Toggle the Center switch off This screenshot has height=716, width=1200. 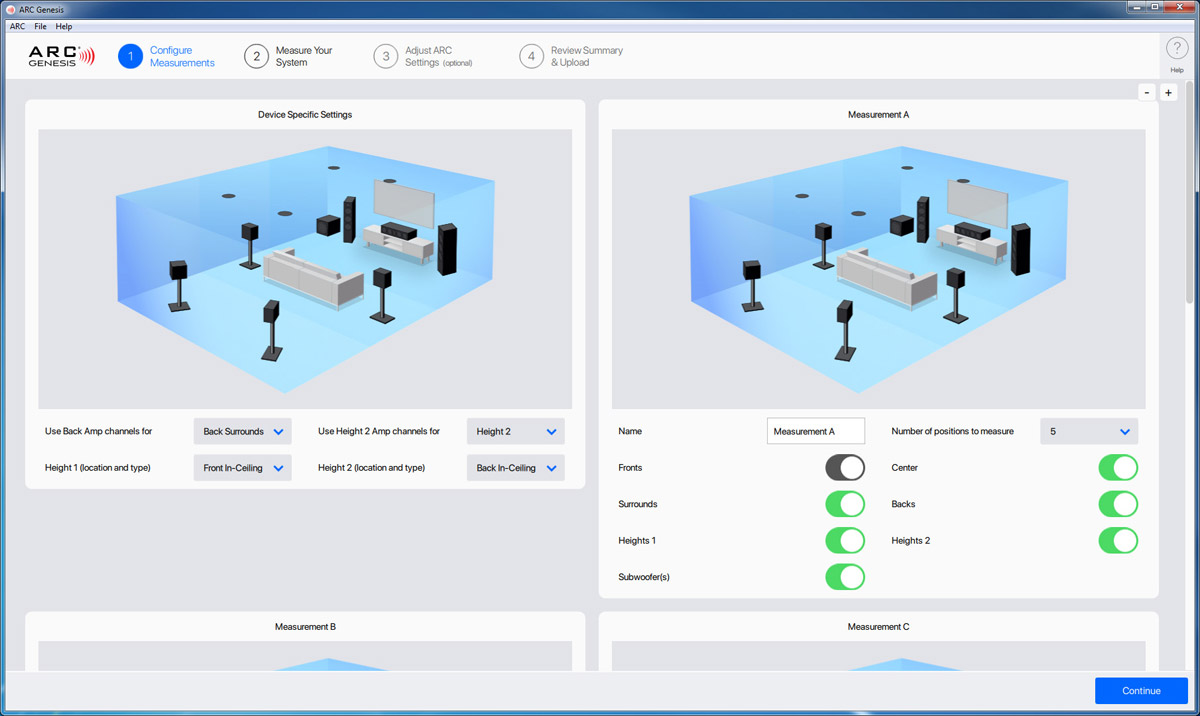click(1118, 468)
